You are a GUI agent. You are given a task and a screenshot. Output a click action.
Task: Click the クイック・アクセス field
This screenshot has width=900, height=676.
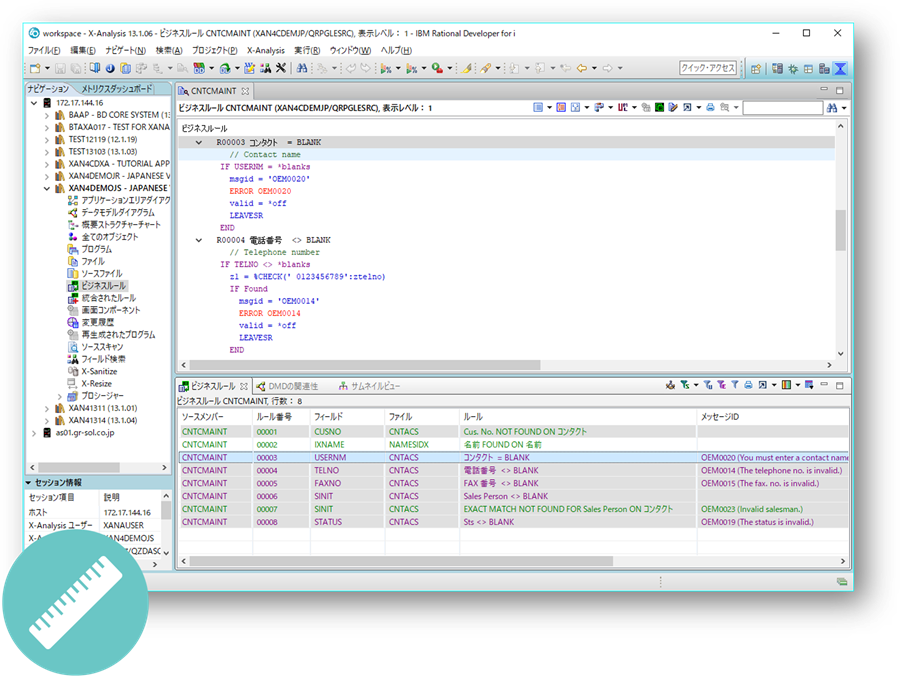[708, 68]
